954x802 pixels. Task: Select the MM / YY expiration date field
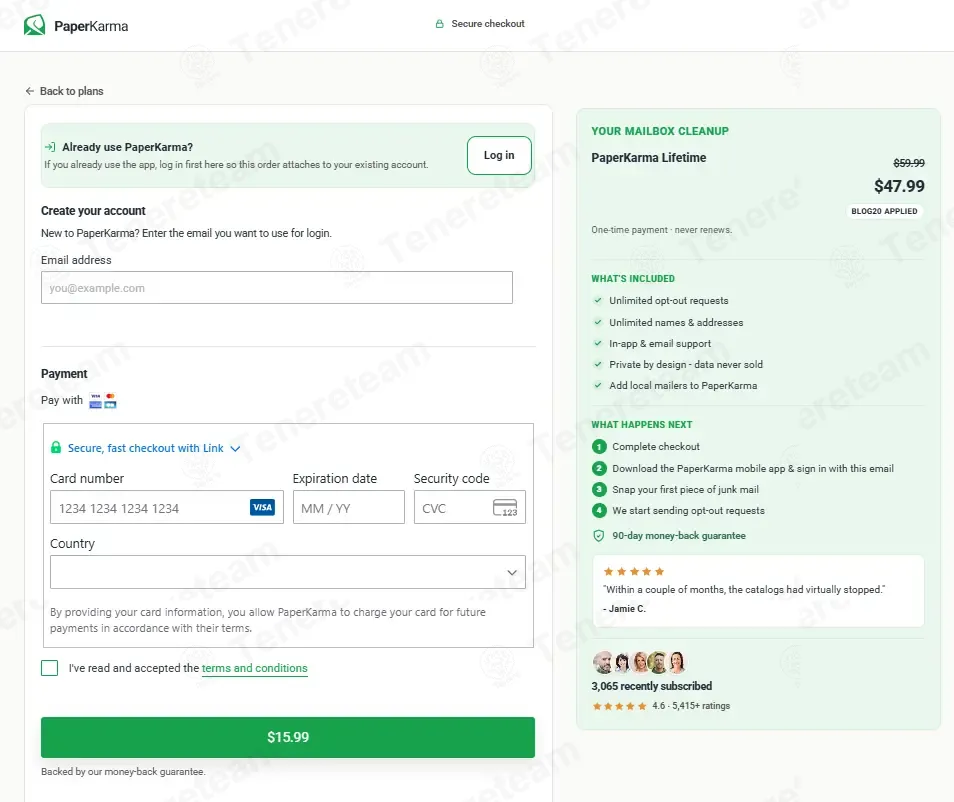pyautogui.click(x=349, y=507)
